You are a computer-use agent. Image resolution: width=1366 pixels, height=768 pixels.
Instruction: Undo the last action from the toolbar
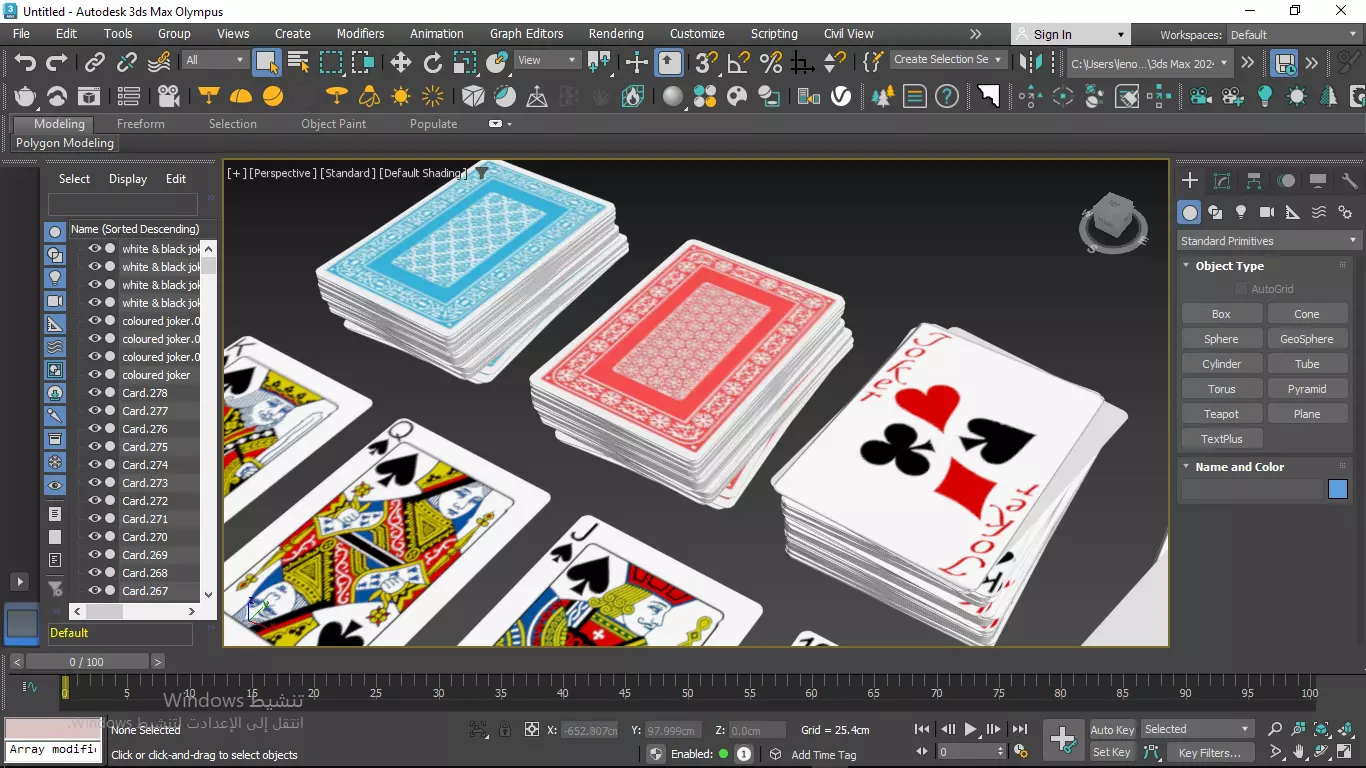click(25, 63)
